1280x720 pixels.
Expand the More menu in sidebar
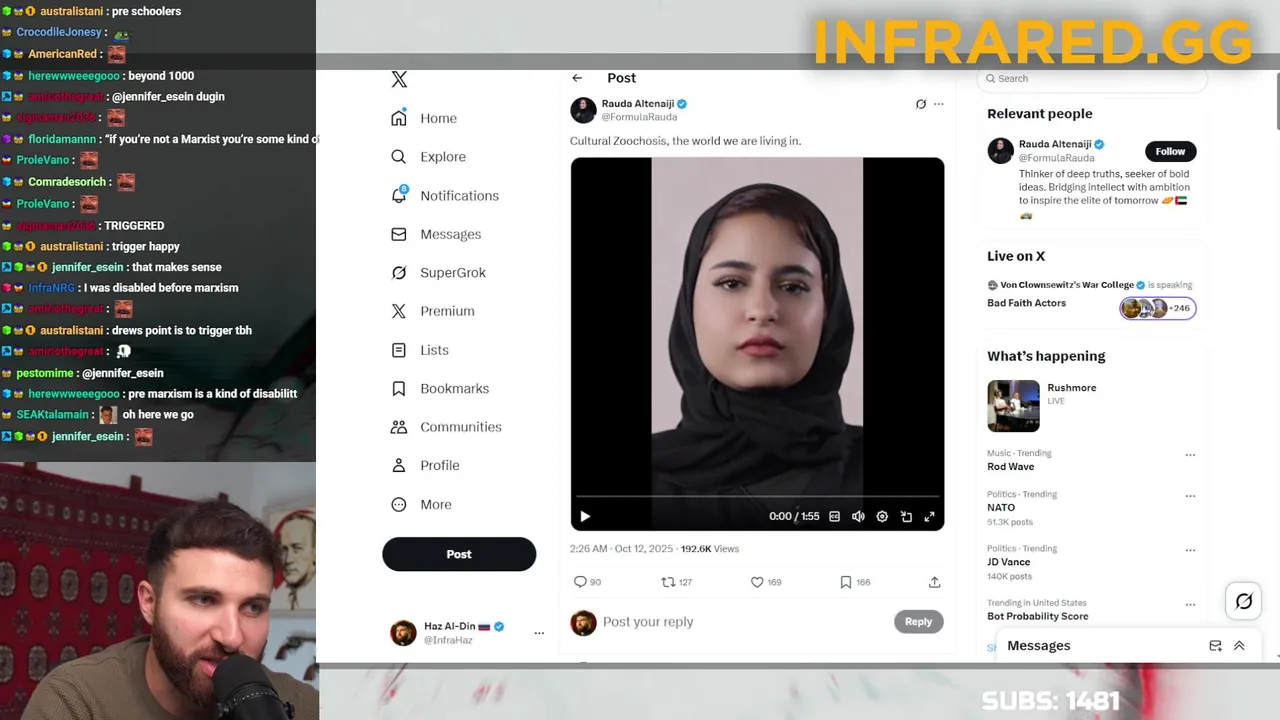coord(421,504)
